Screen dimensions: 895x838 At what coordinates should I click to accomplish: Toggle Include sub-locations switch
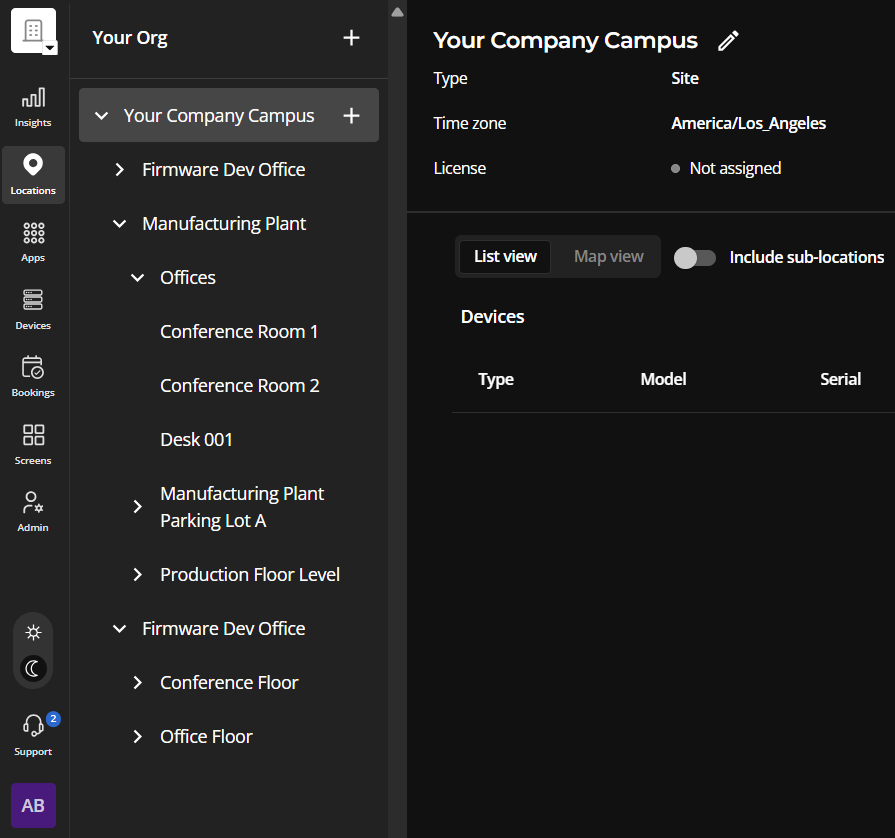pos(695,257)
